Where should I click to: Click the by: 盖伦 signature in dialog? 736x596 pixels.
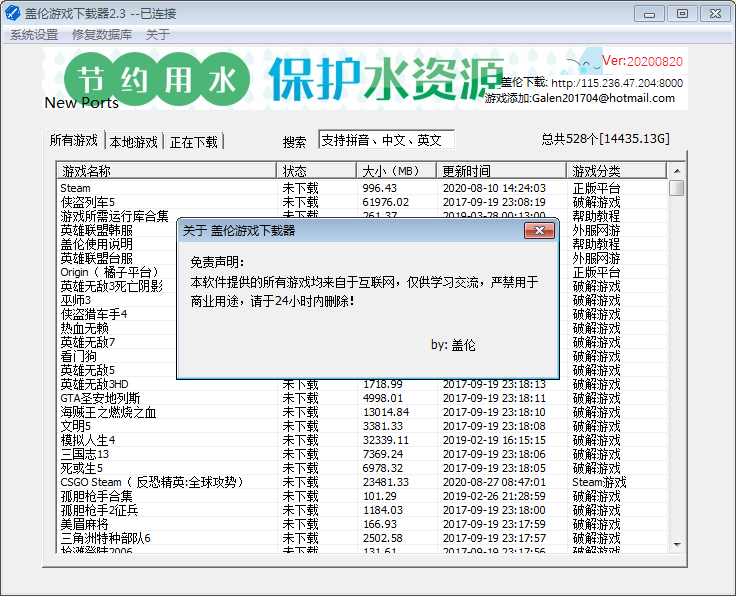pos(453,345)
